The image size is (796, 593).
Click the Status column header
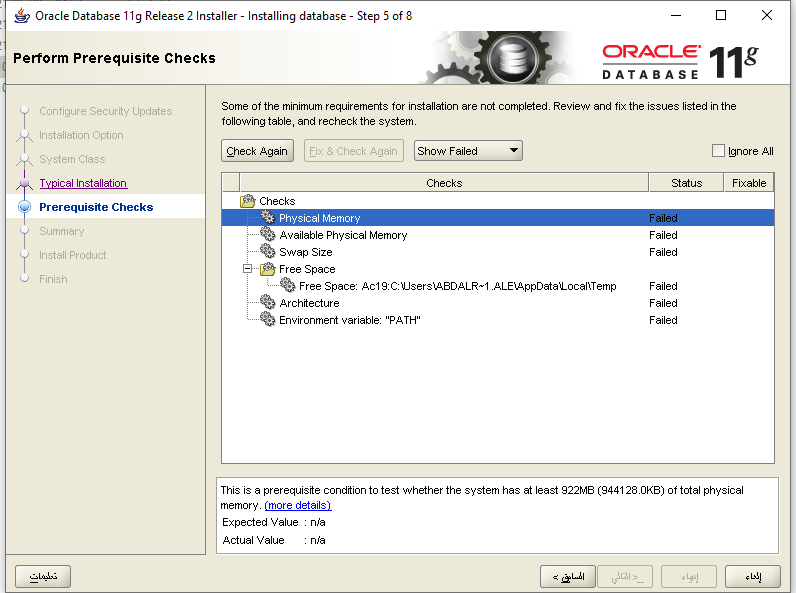[686, 183]
